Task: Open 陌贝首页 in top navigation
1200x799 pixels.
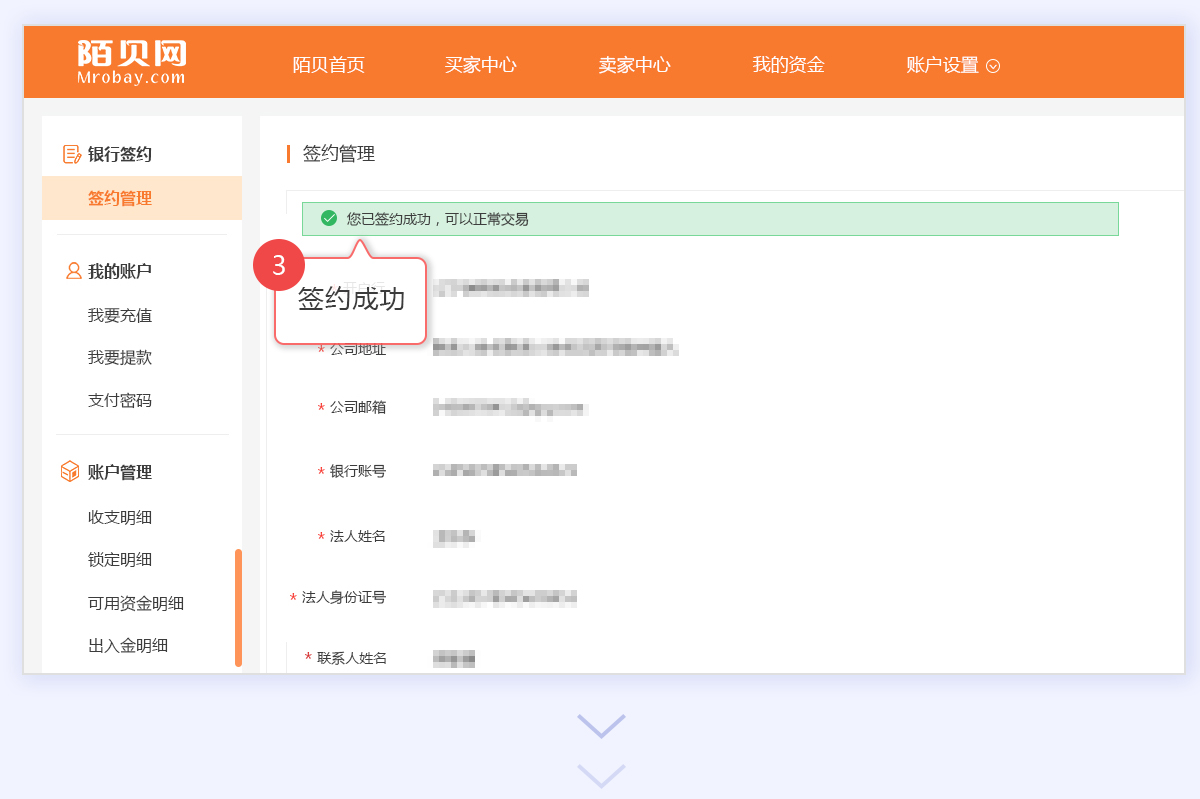Action: [328, 65]
